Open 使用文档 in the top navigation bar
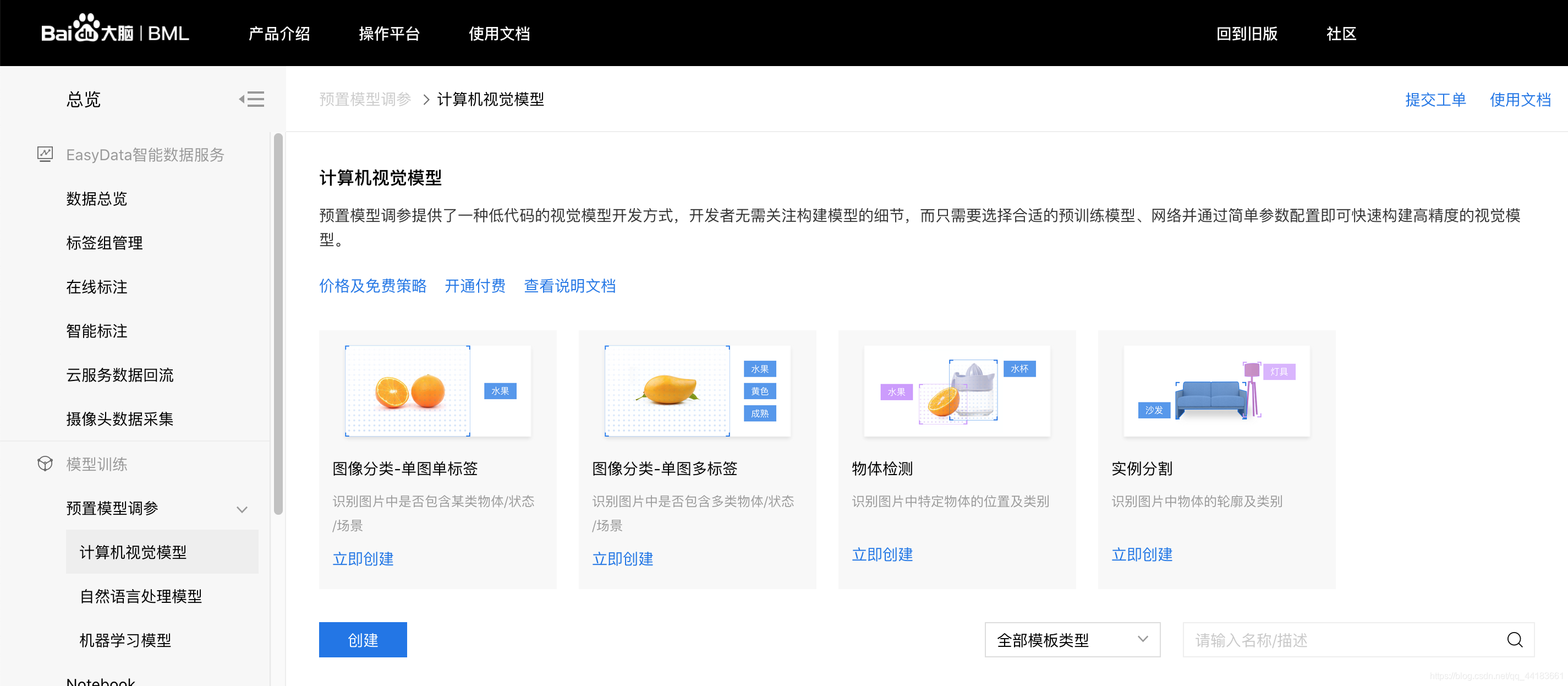Screen dimensions: 1568x686 click(499, 34)
